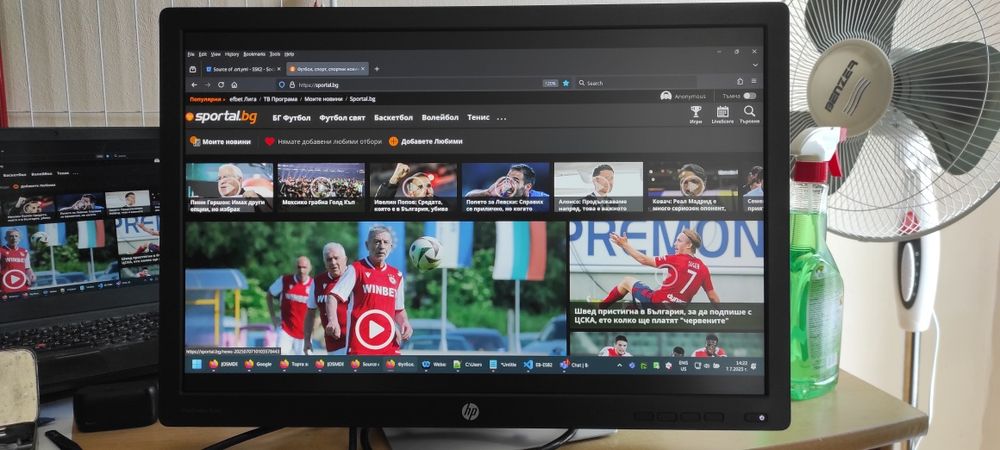Expand more sports categories with the three dots

[x=501, y=118]
